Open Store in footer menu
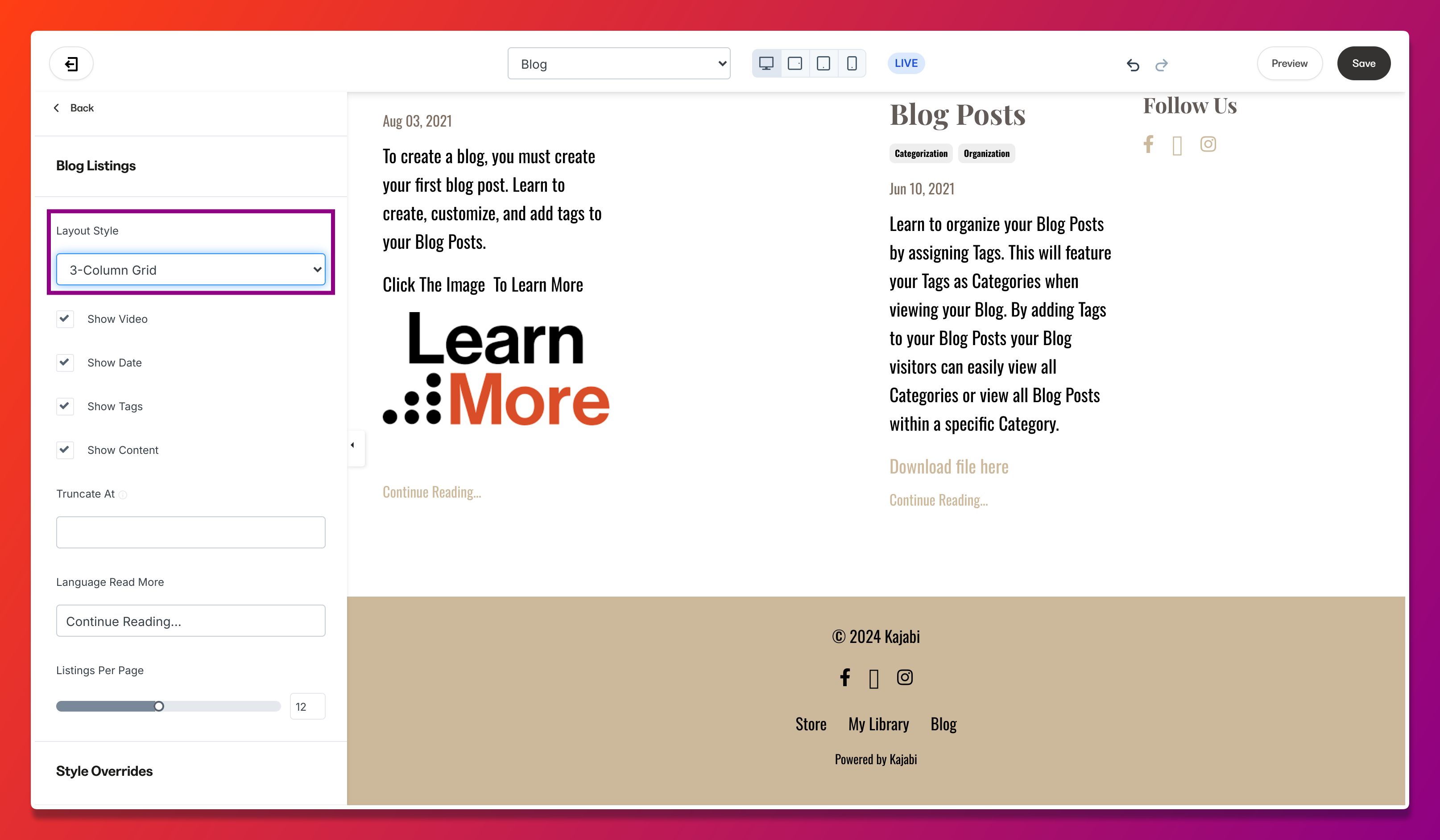The width and height of the screenshot is (1440, 840). click(x=811, y=724)
